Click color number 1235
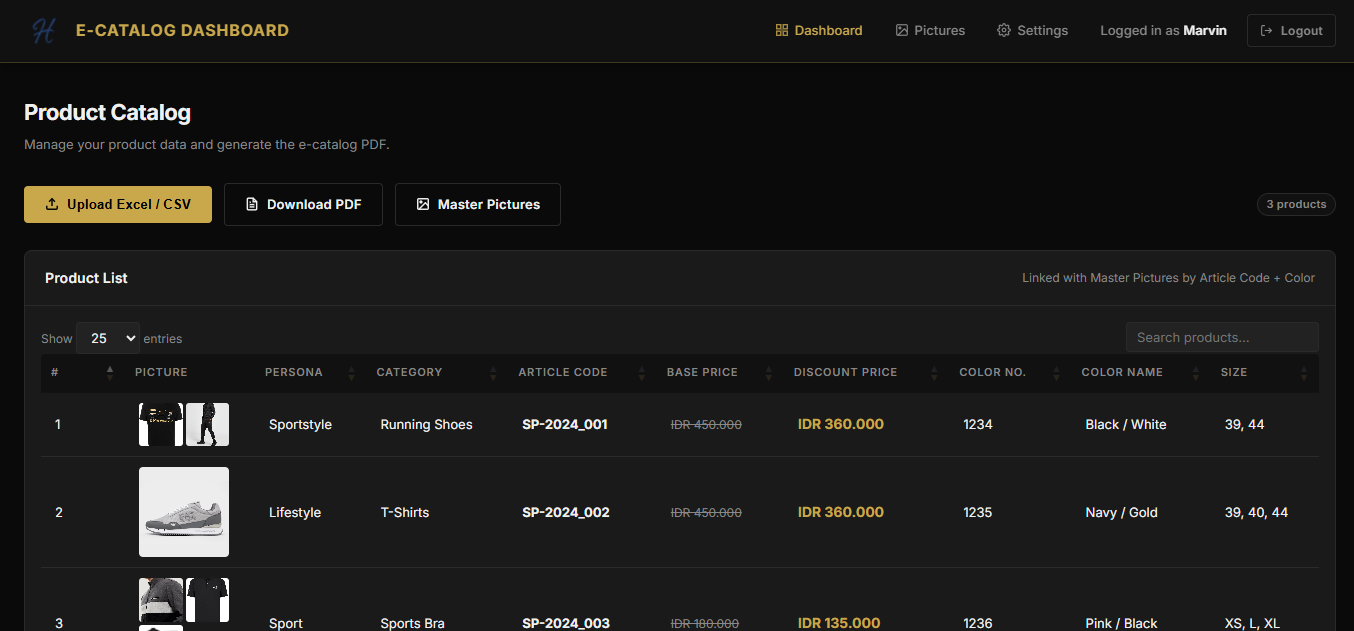 pyautogui.click(x=978, y=512)
